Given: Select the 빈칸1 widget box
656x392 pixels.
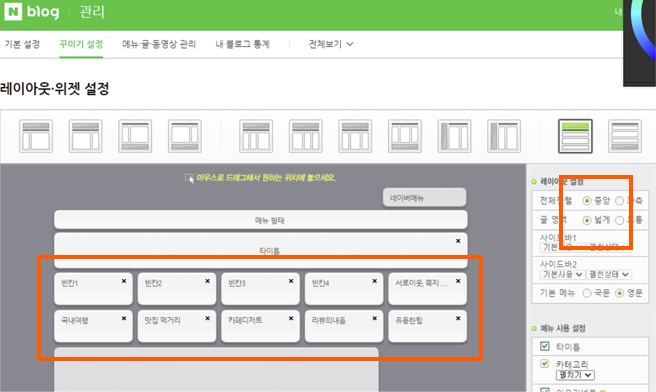Looking at the screenshot, I should pos(93,289).
